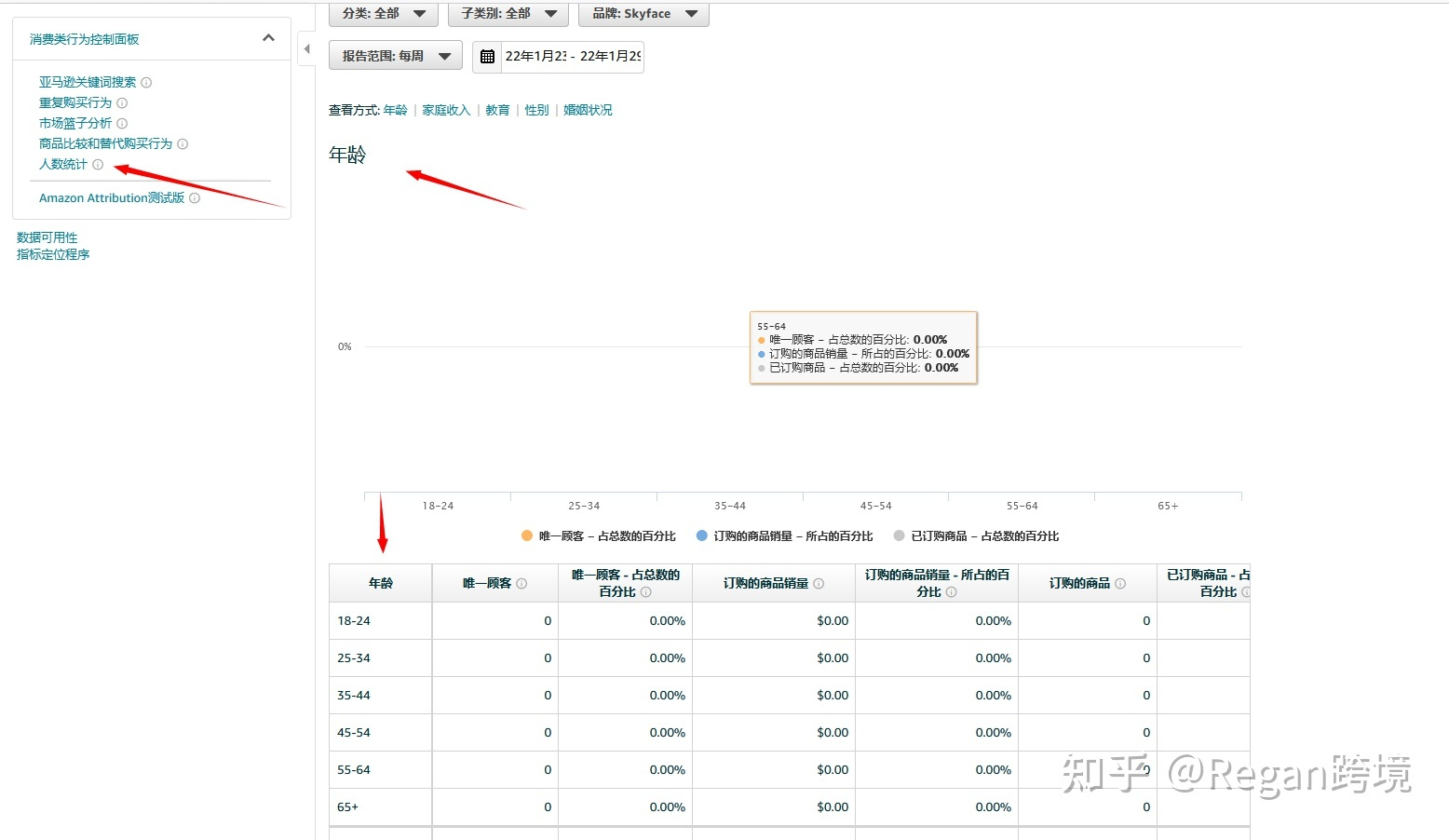
Task: Toggle 订购的商品销量 blue legend series
Action: (702, 535)
